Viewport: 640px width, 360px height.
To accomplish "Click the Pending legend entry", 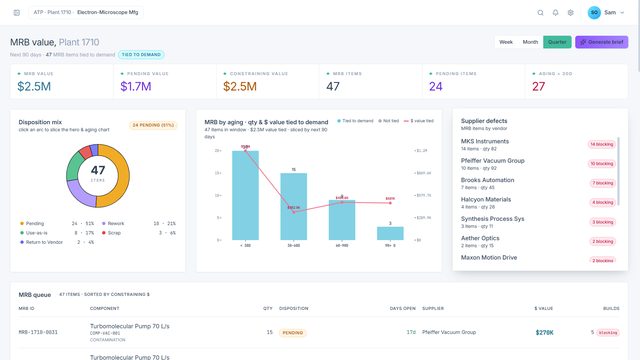I will (57, 224).
